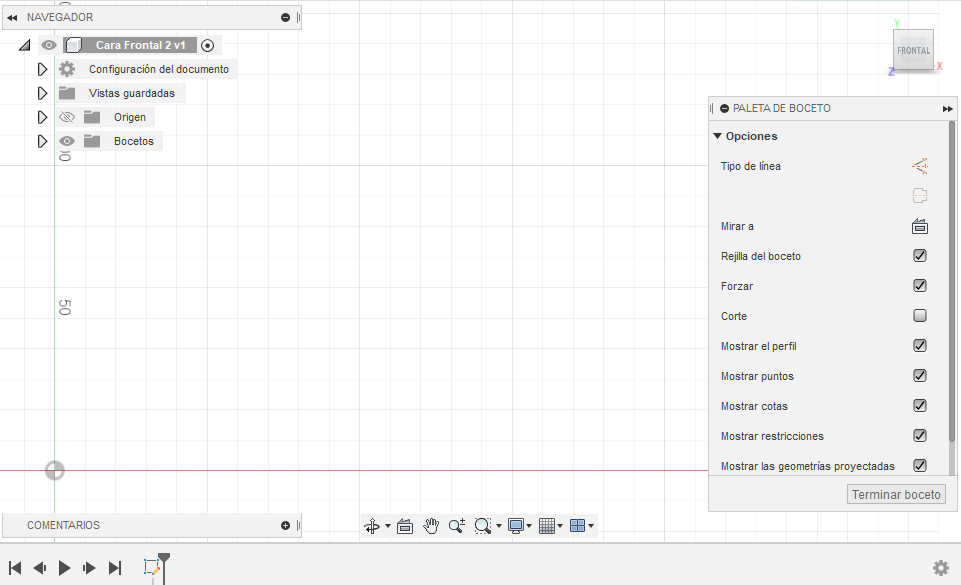Image resolution: width=961 pixels, height=585 pixels.
Task: Play the timeline
Action: [64, 568]
